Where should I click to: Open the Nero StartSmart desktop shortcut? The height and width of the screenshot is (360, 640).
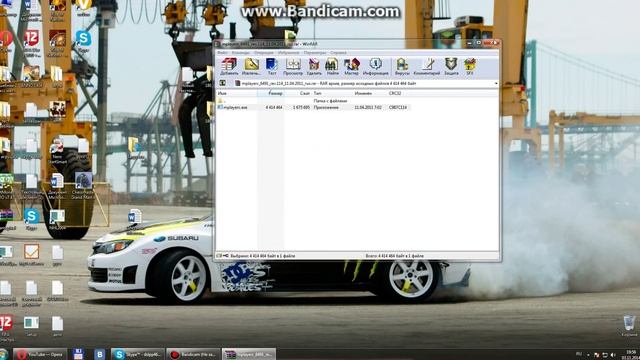57,152
